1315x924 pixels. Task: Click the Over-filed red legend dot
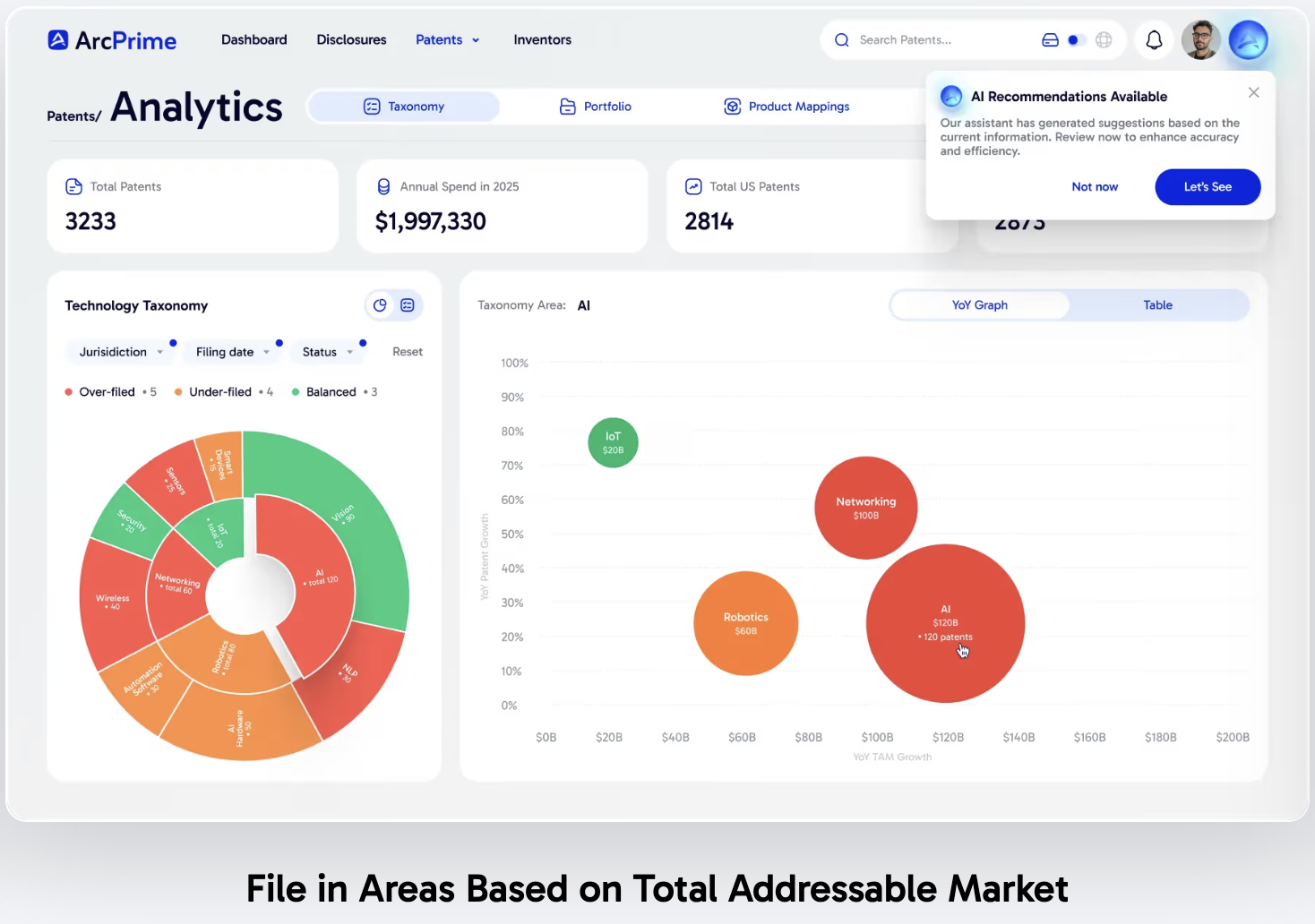(68, 392)
